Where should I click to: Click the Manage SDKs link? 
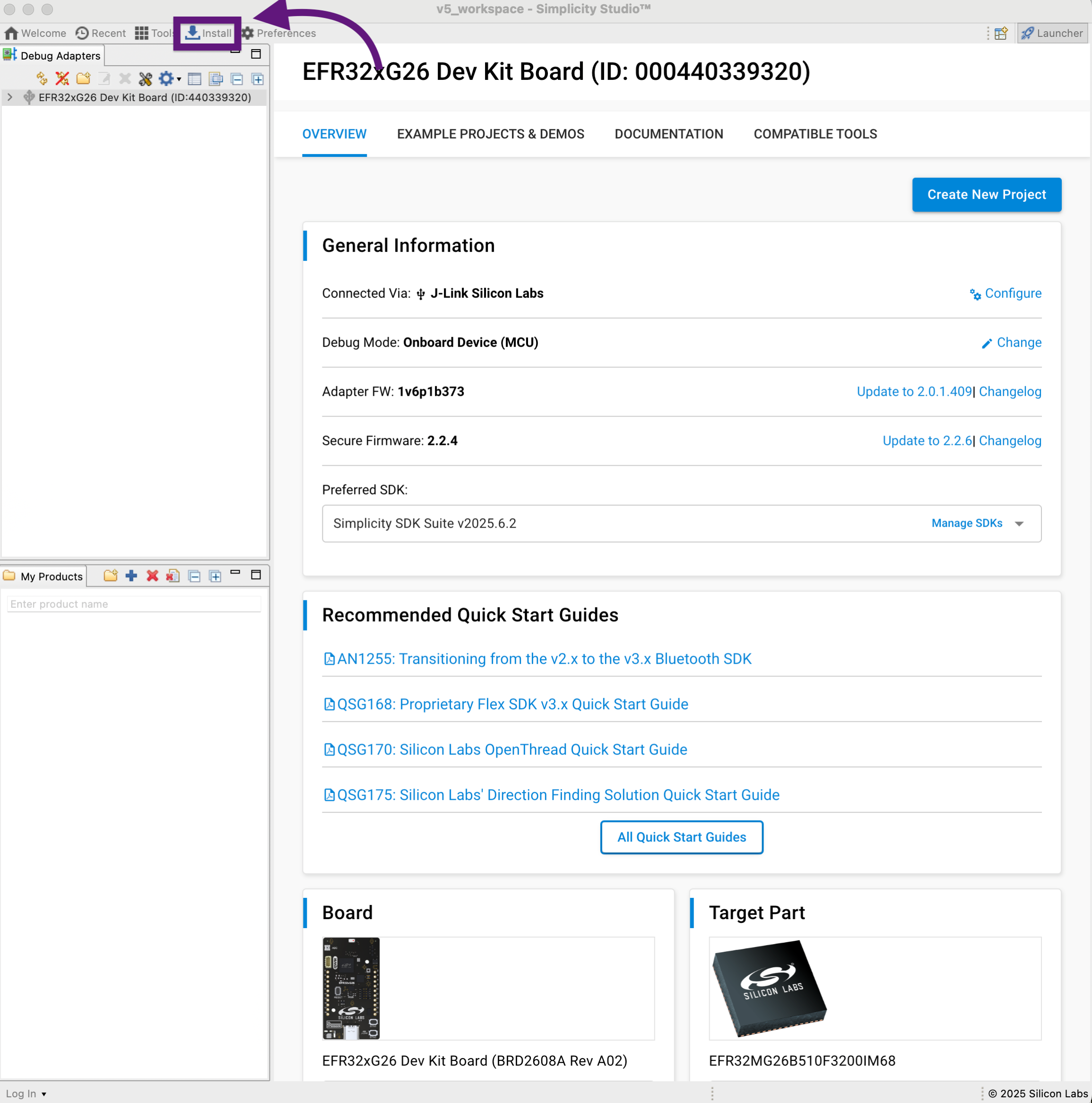click(966, 523)
